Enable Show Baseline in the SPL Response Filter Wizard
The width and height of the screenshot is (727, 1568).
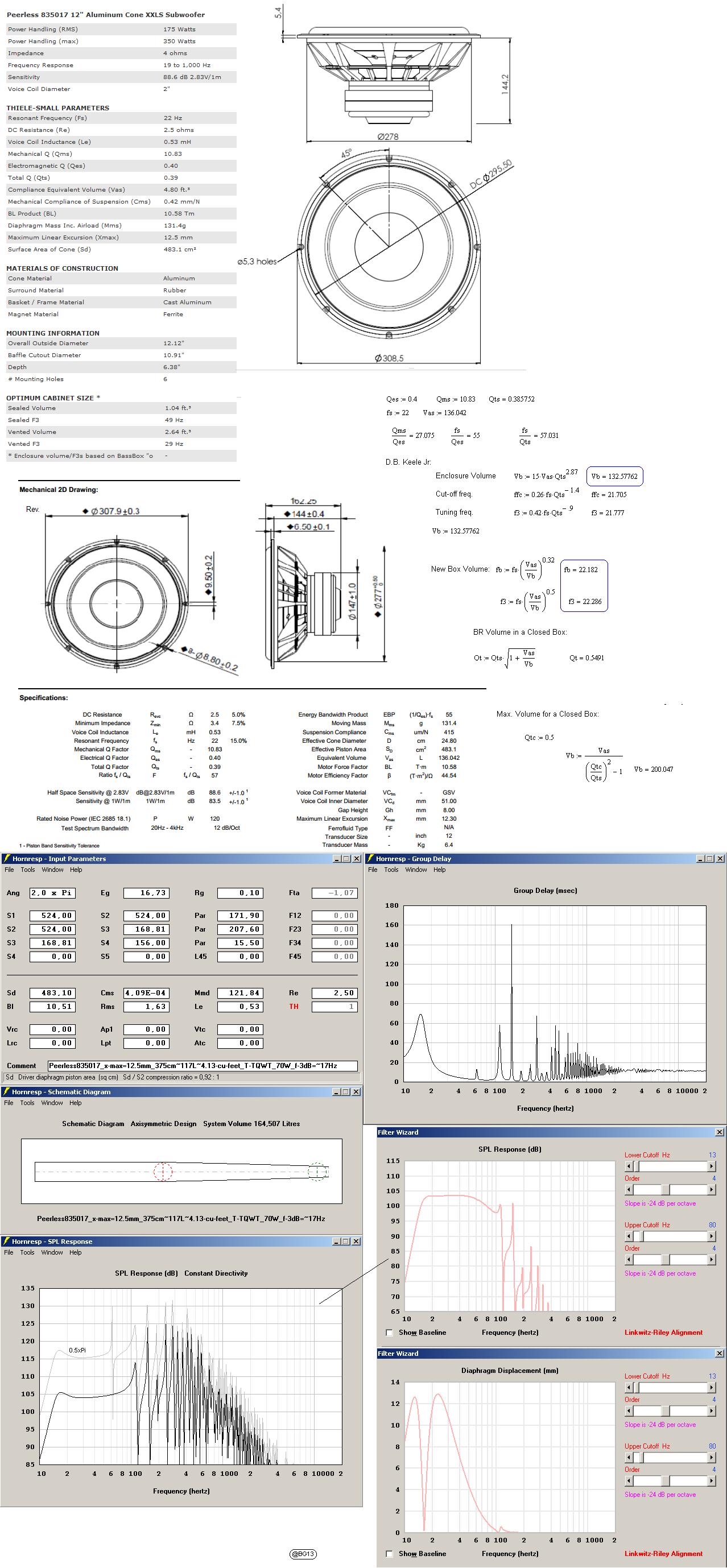tap(390, 1333)
